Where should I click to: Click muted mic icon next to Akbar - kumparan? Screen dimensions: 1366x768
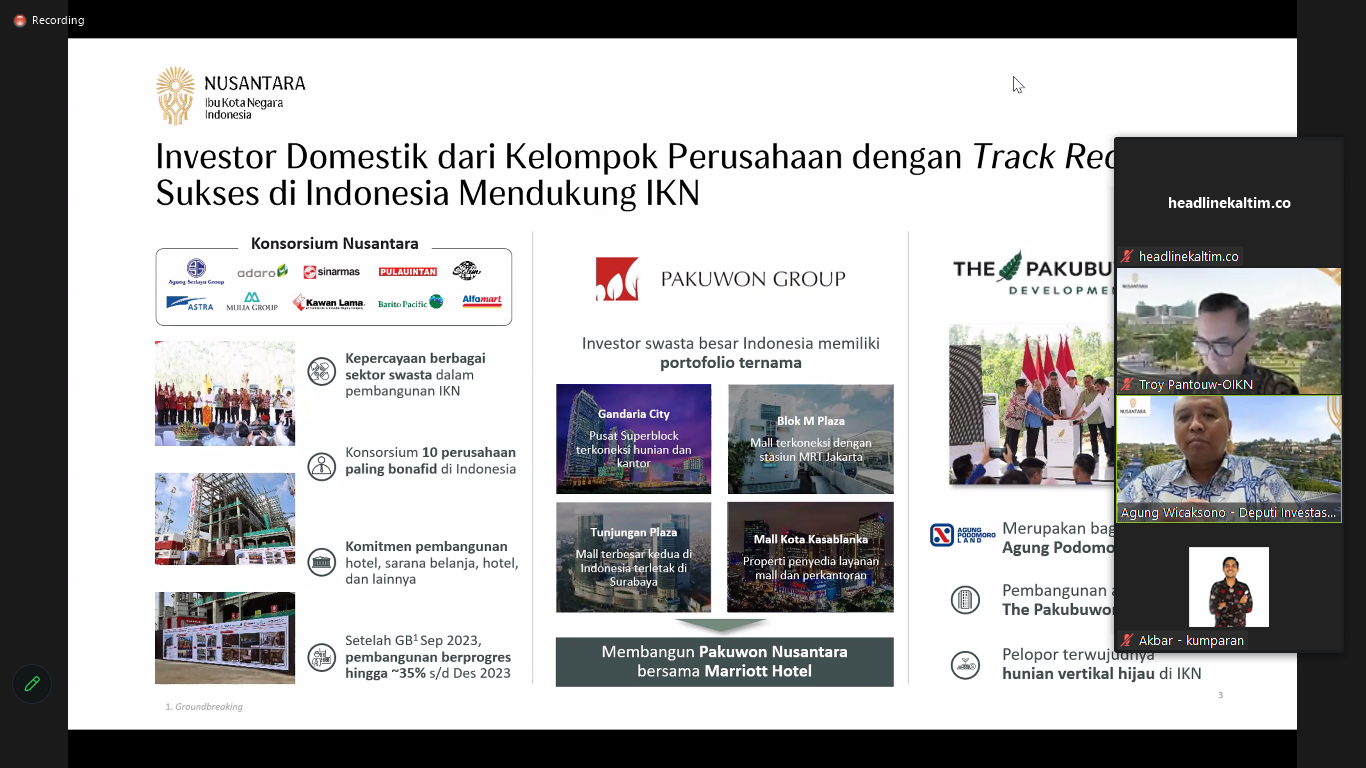point(1128,641)
